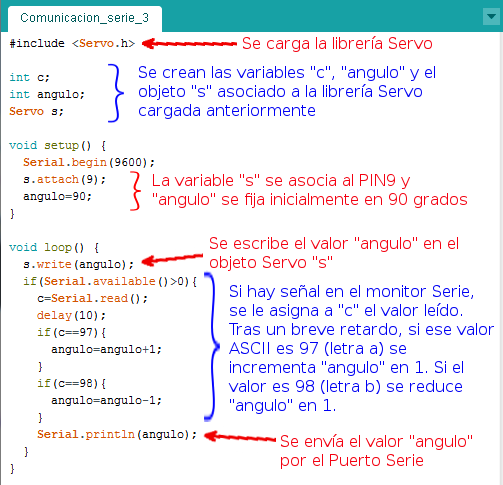Click the 'if(Serial.available()>0){' line
This screenshot has height=485, width=503.
coord(110,281)
